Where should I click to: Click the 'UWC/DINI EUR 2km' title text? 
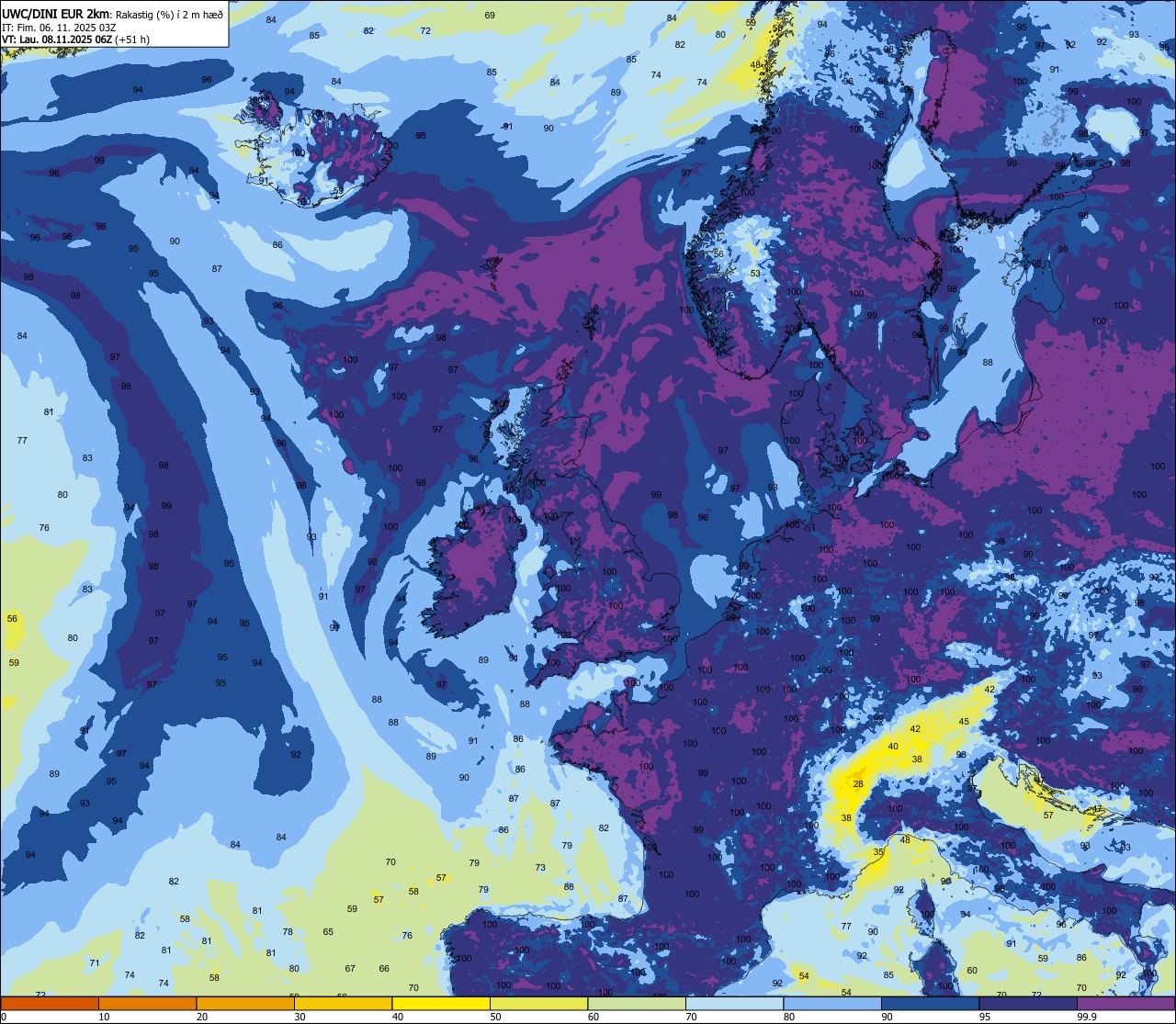pos(56,13)
